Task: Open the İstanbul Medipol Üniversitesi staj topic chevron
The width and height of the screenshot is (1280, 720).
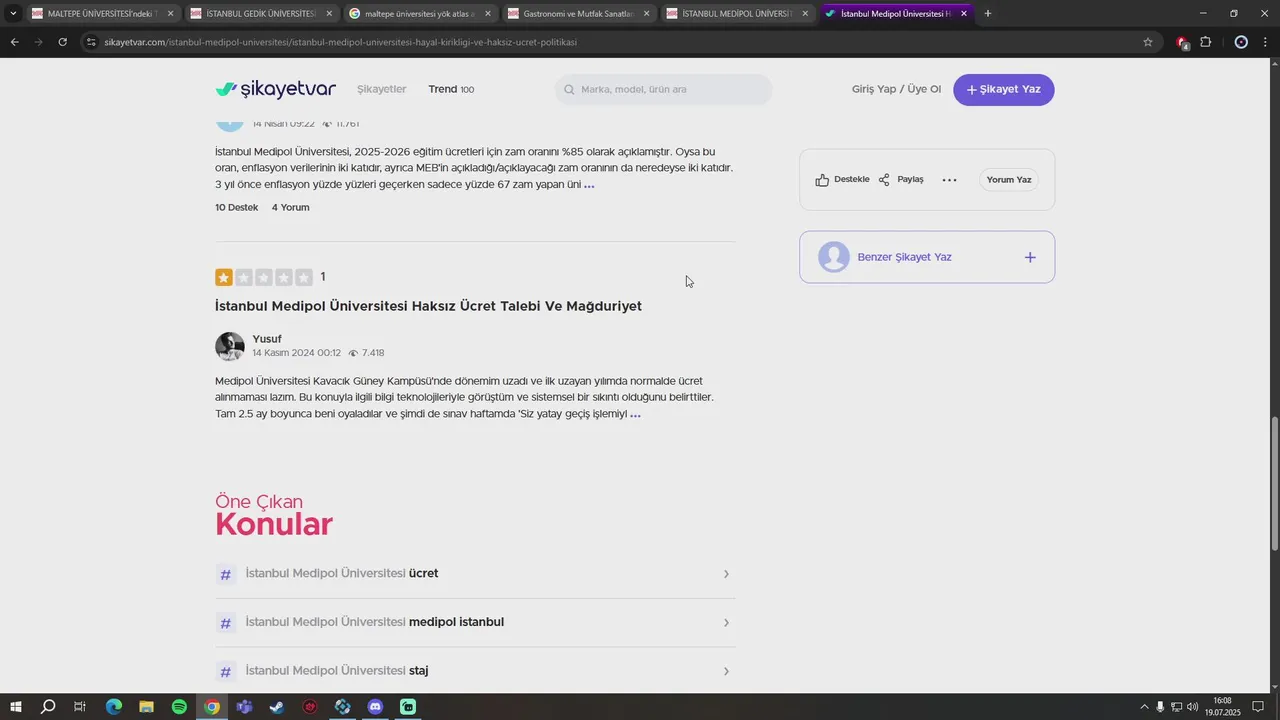Action: pos(726,671)
